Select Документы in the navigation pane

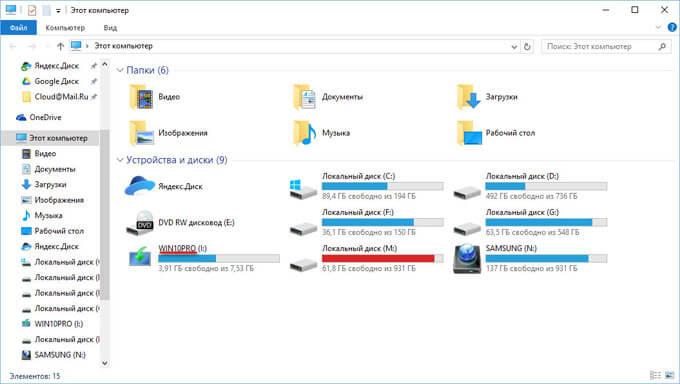pos(55,169)
